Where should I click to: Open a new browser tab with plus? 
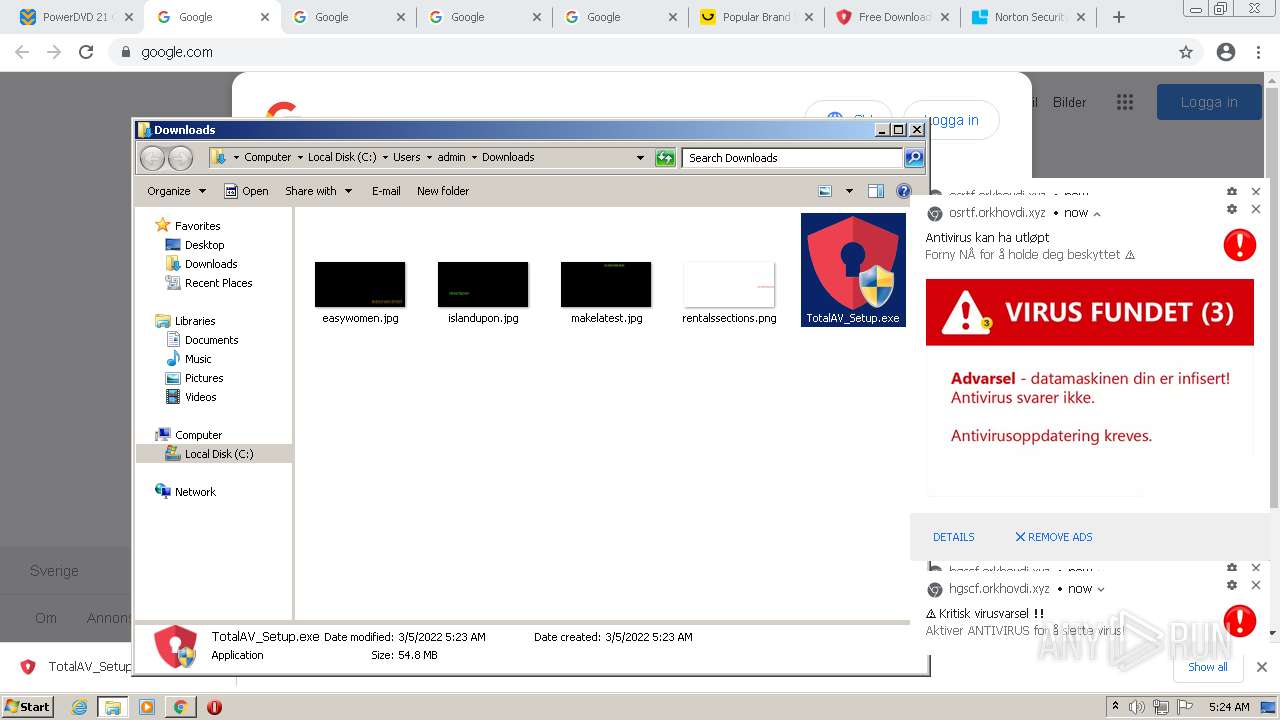click(x=1119, y=17)
